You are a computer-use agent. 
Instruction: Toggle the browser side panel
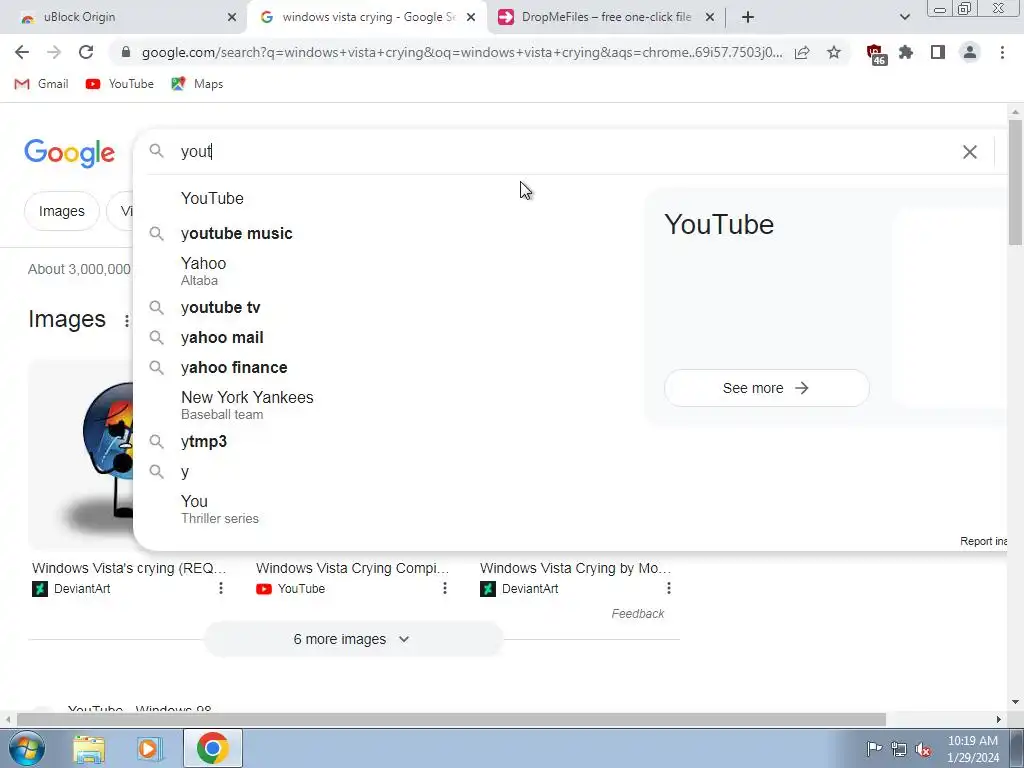coord(938,52)
